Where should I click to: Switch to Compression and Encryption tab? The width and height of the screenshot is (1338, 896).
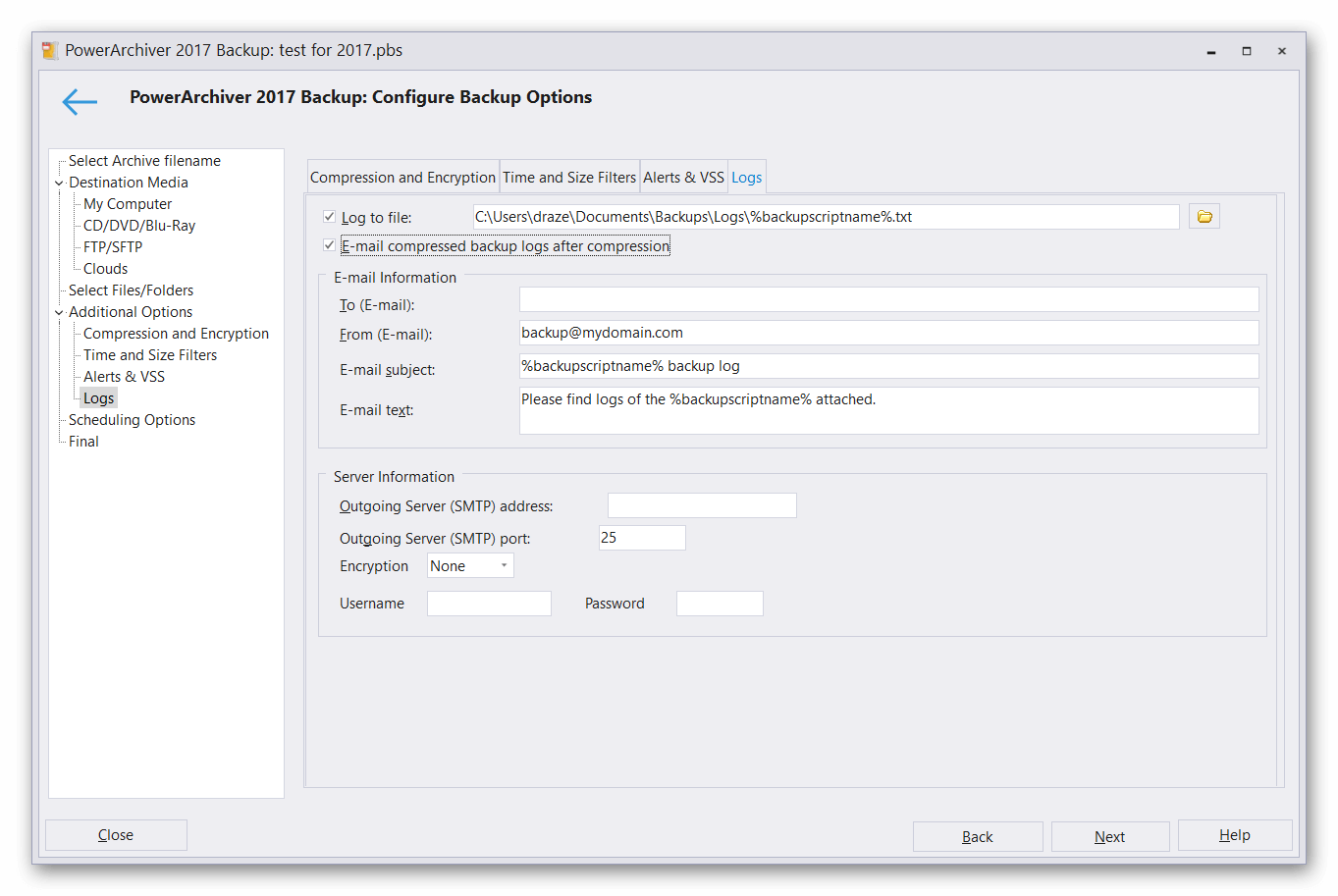pos(402,178)
